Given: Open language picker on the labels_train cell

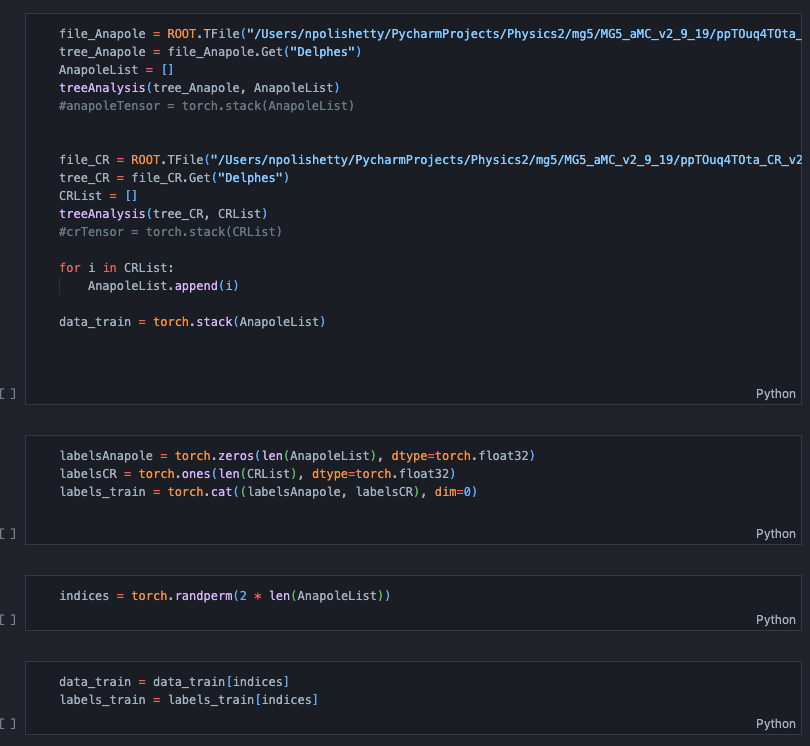Looking at the screenshot, I should click(x=775, y=534).
